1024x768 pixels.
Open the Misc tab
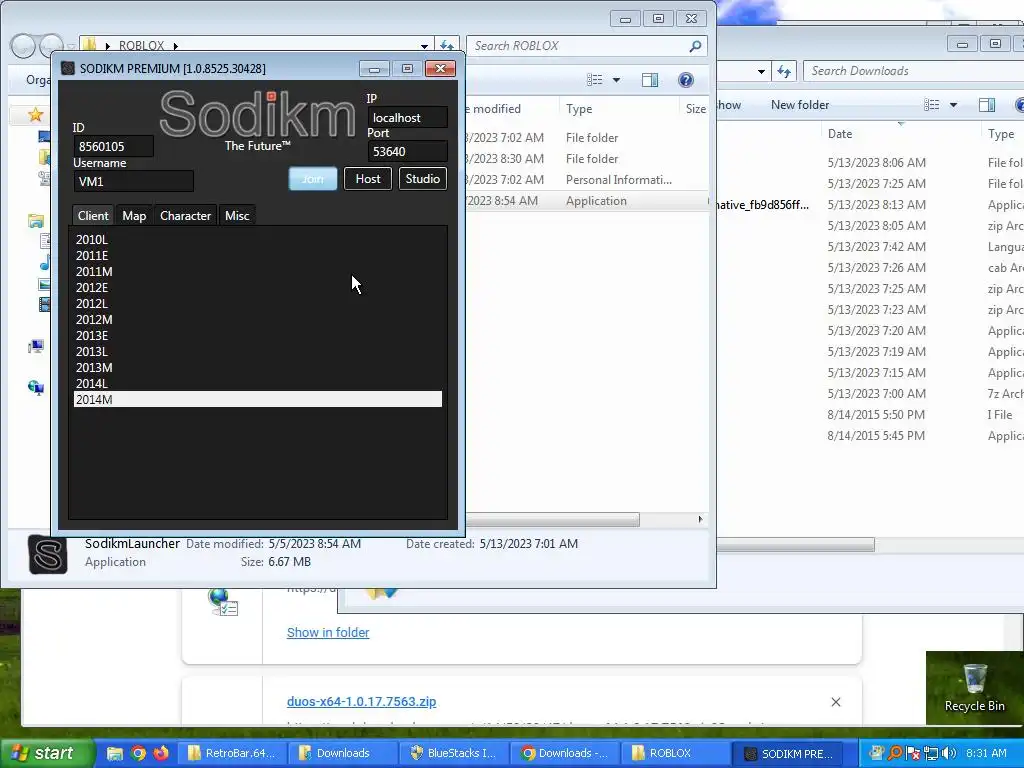pyautogui.click(x=237, y=216)
